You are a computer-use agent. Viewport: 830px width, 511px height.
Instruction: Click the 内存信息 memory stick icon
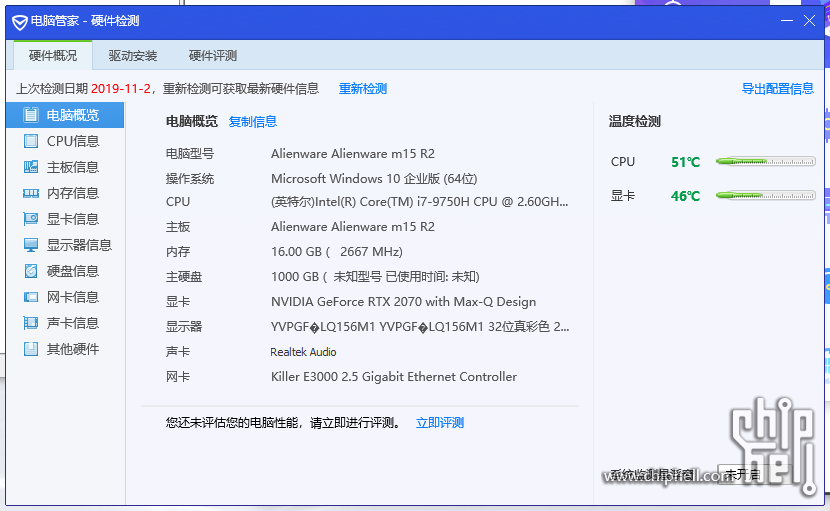click(x=31, y=193)
